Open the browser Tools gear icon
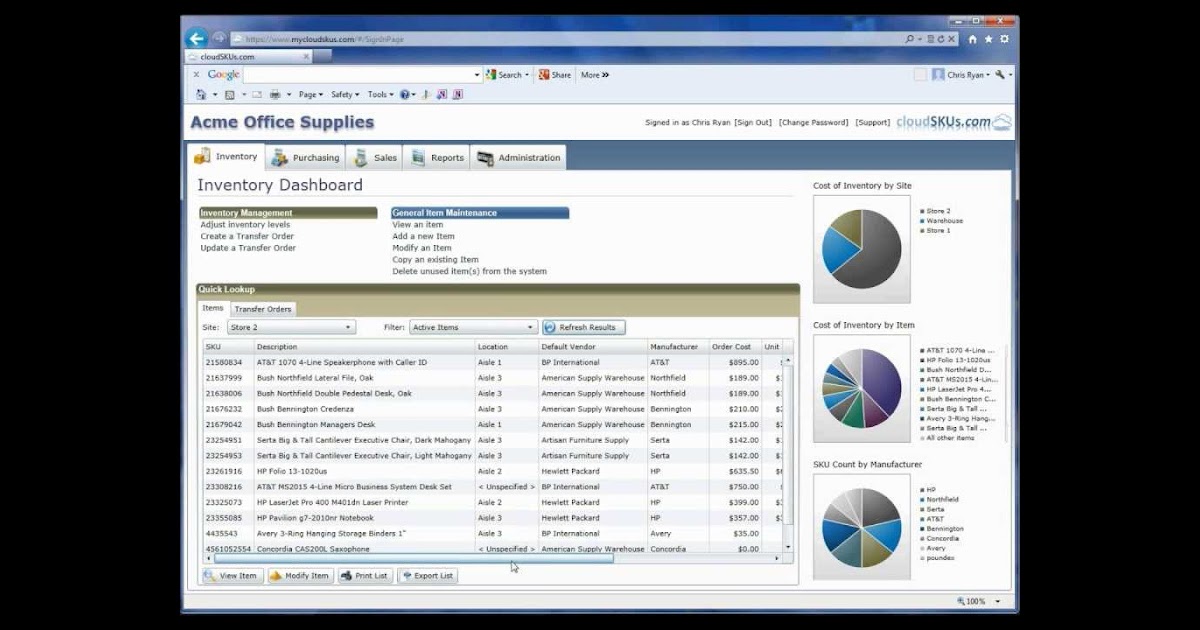The height and width of the screenshot is (630, 1200). (1004, 39)
